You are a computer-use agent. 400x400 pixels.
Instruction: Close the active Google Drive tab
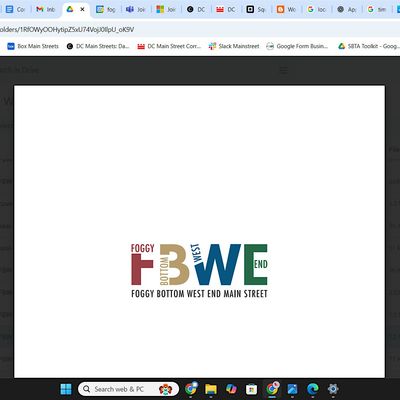(x=82, y=9)
